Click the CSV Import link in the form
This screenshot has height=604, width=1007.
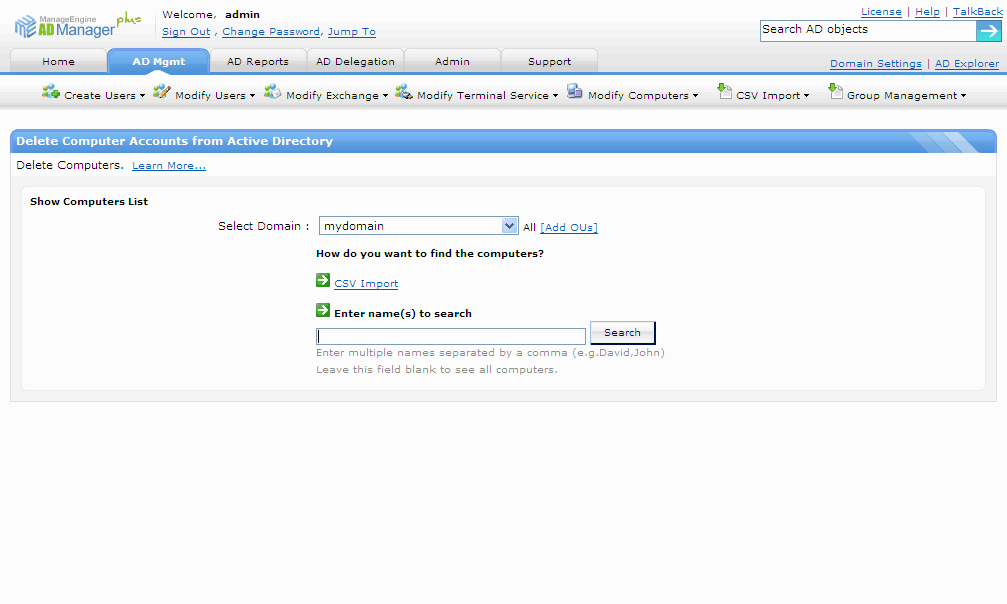(x=366, y=283)
